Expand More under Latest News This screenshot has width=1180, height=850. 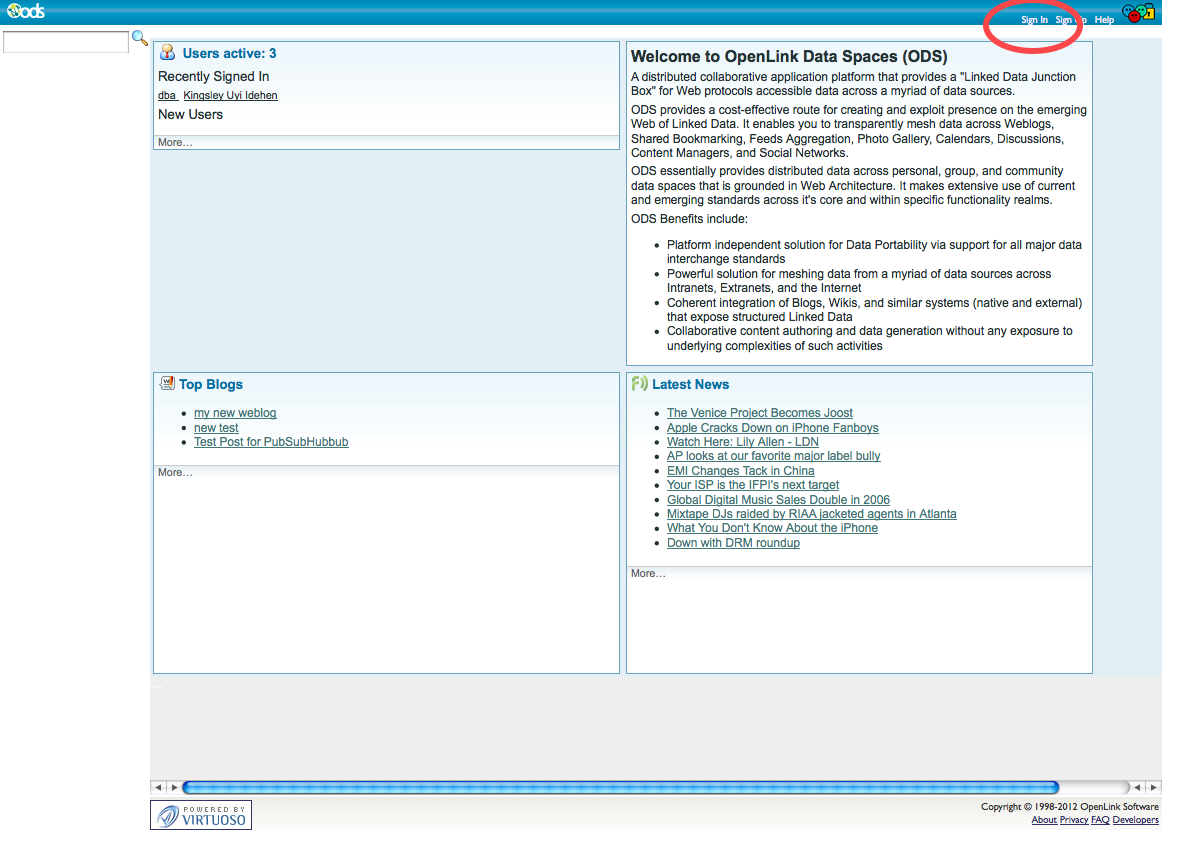648,573
